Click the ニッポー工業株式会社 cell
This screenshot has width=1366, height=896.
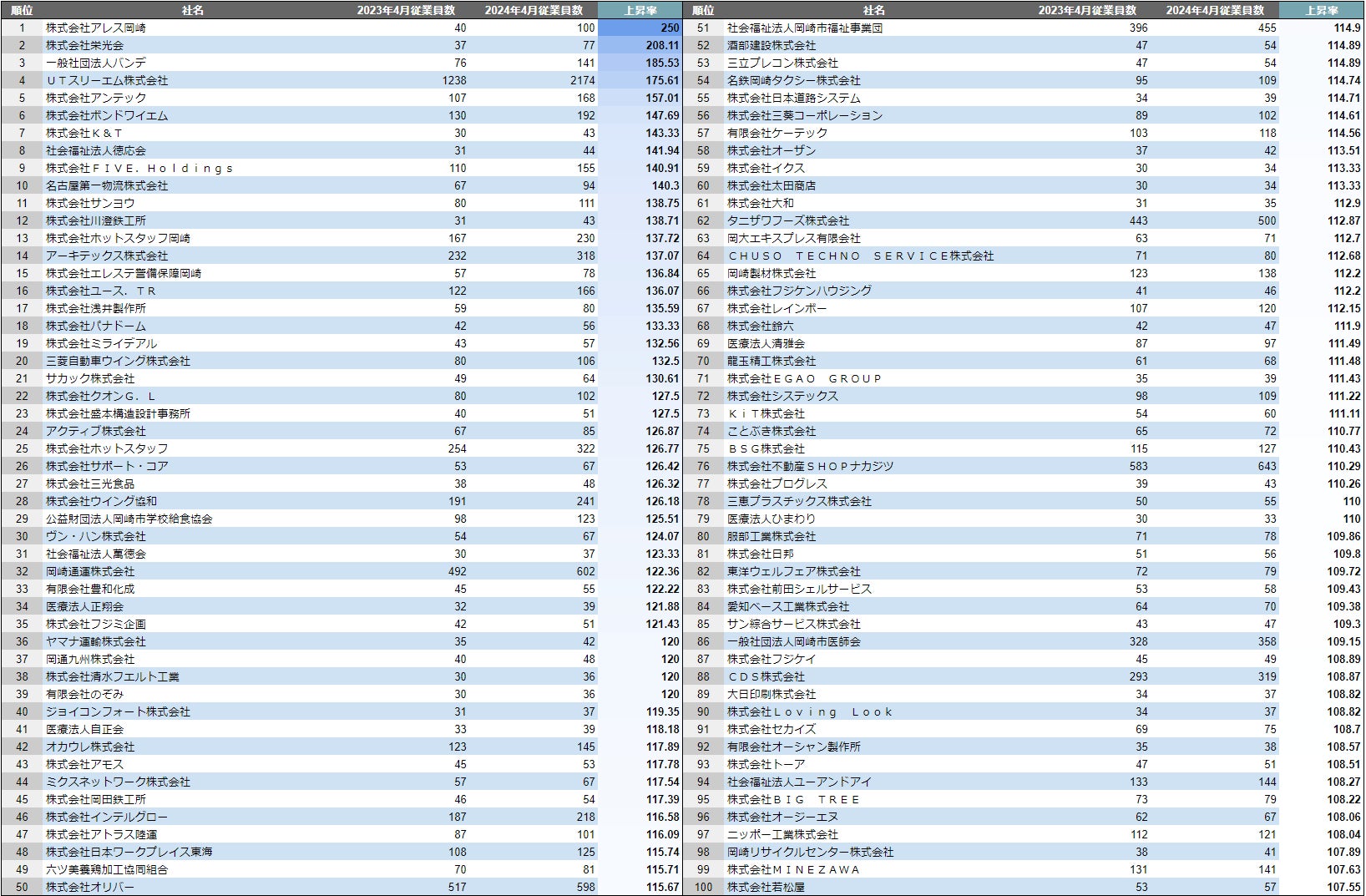pyautogui.click(x=782, y=834)
